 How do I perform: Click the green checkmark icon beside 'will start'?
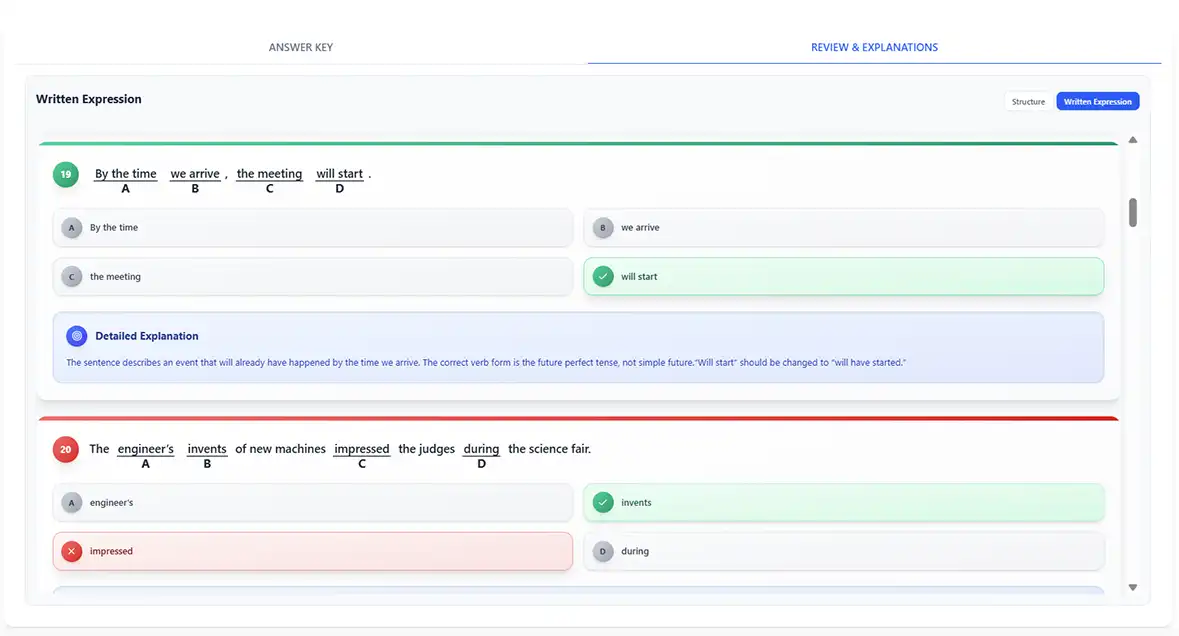click(x=603, y=277)
